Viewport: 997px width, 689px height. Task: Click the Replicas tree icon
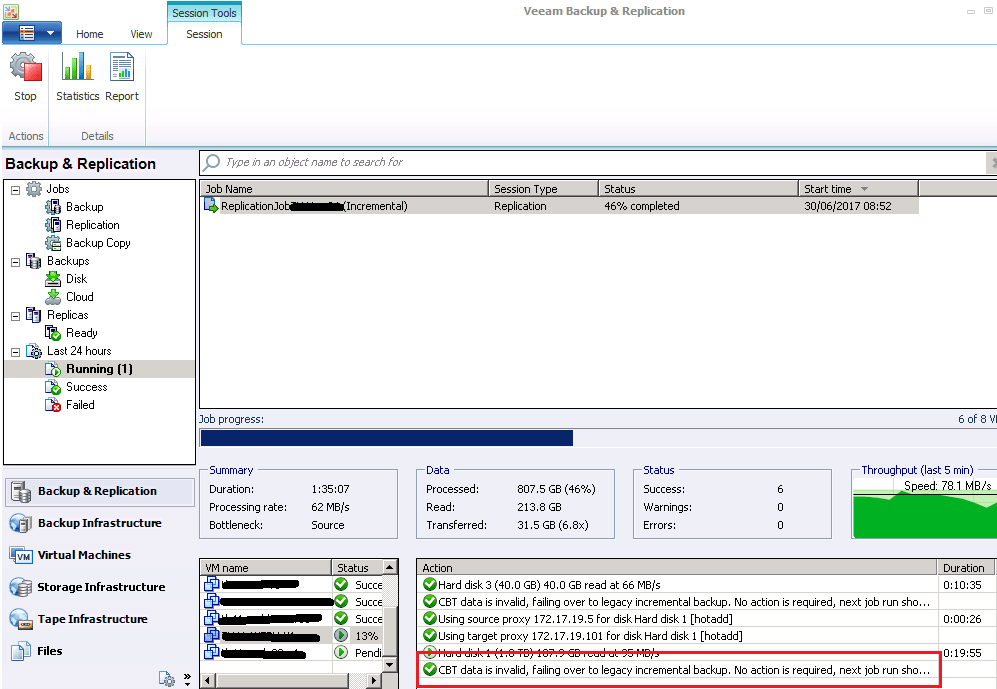coord(34,315)
